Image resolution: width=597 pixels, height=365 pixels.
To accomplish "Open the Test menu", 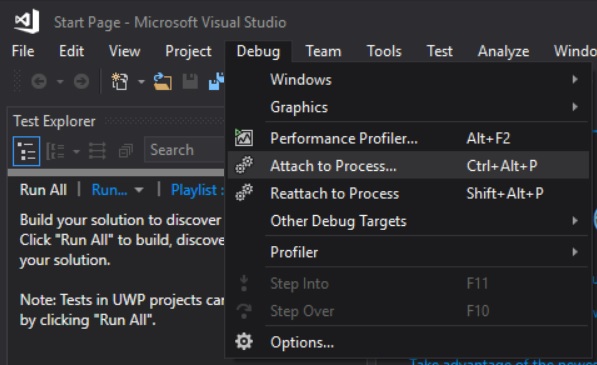I will [439, 51].
